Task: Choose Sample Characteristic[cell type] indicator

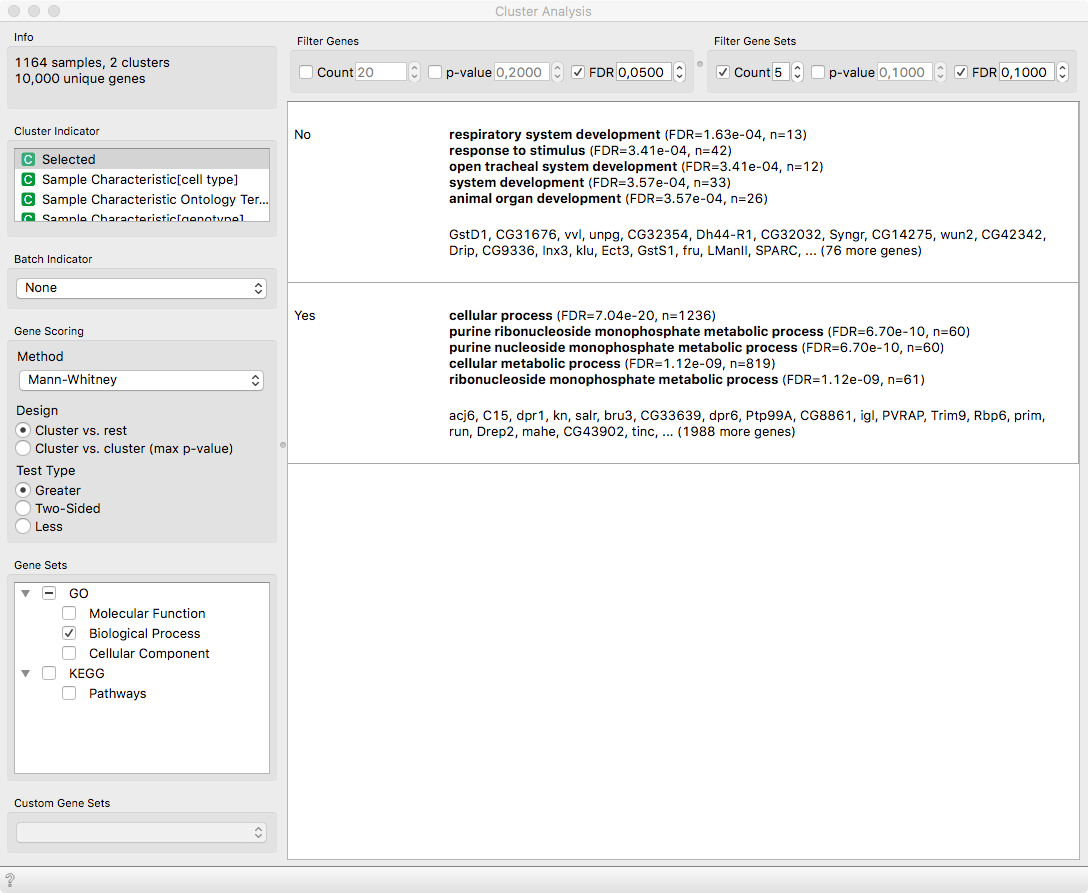Action: point(142,179)
